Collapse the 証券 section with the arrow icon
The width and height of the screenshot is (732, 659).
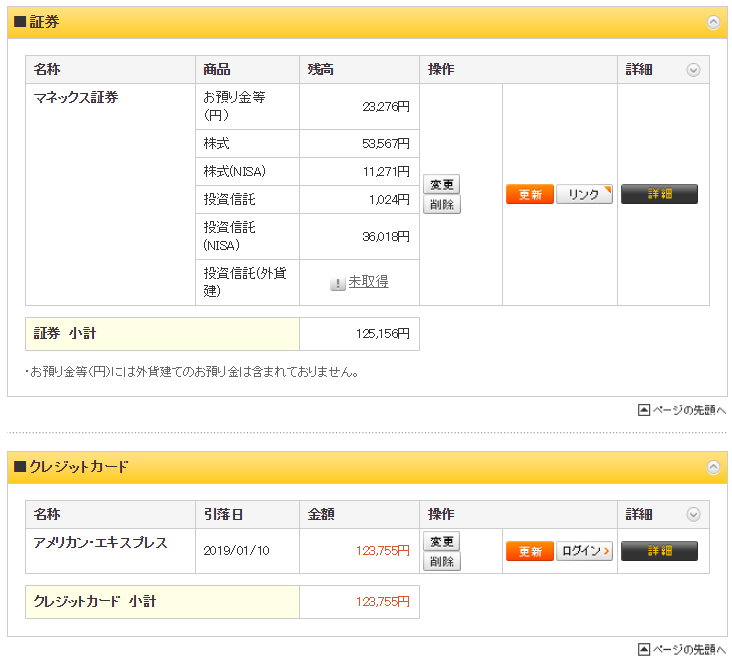[713, 22]
